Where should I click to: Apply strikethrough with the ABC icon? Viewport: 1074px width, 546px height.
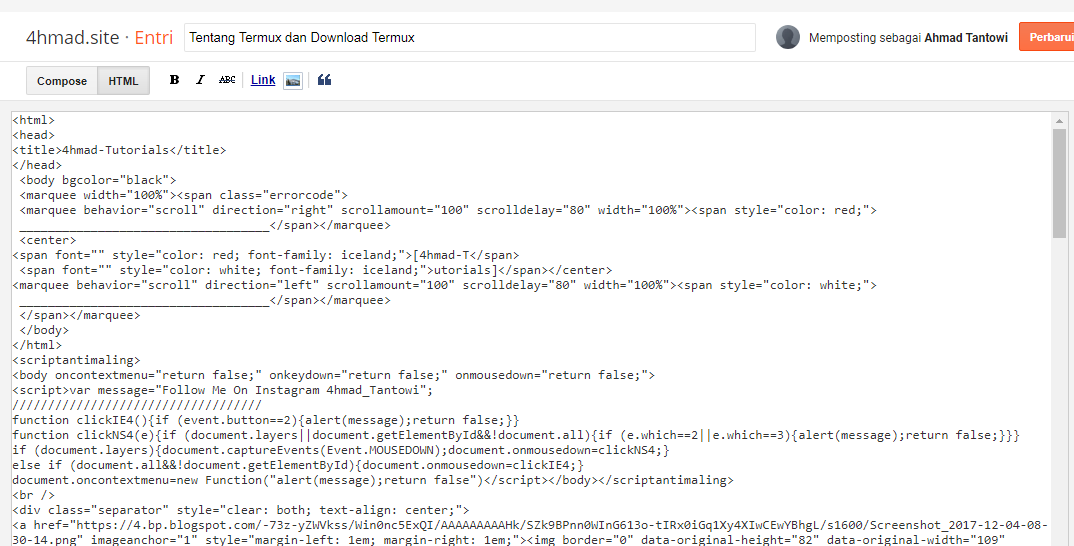(227, 80)
